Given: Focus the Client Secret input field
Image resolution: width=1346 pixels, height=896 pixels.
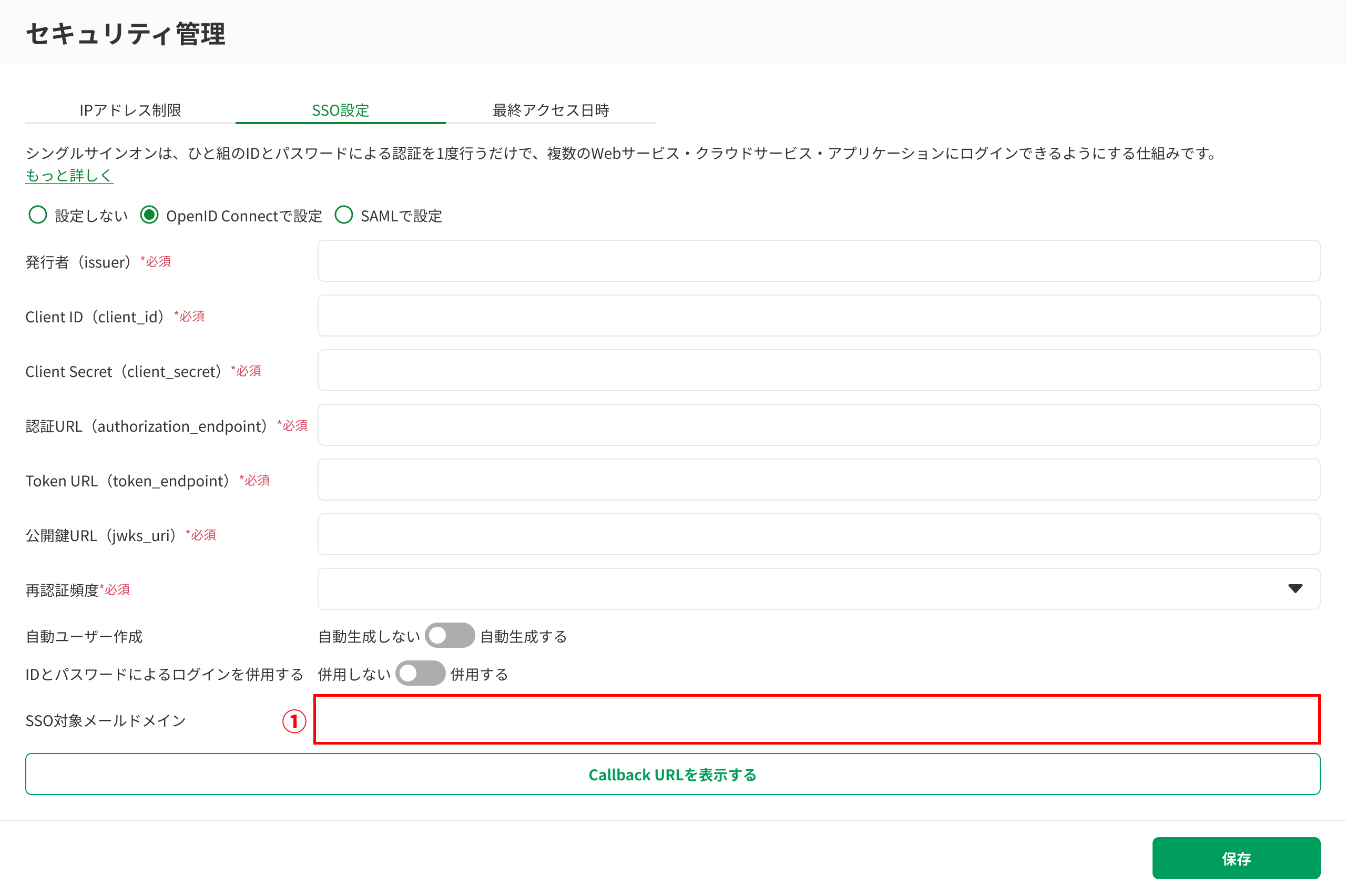Looking at the screenshot, I should click(x=819, y=371).
